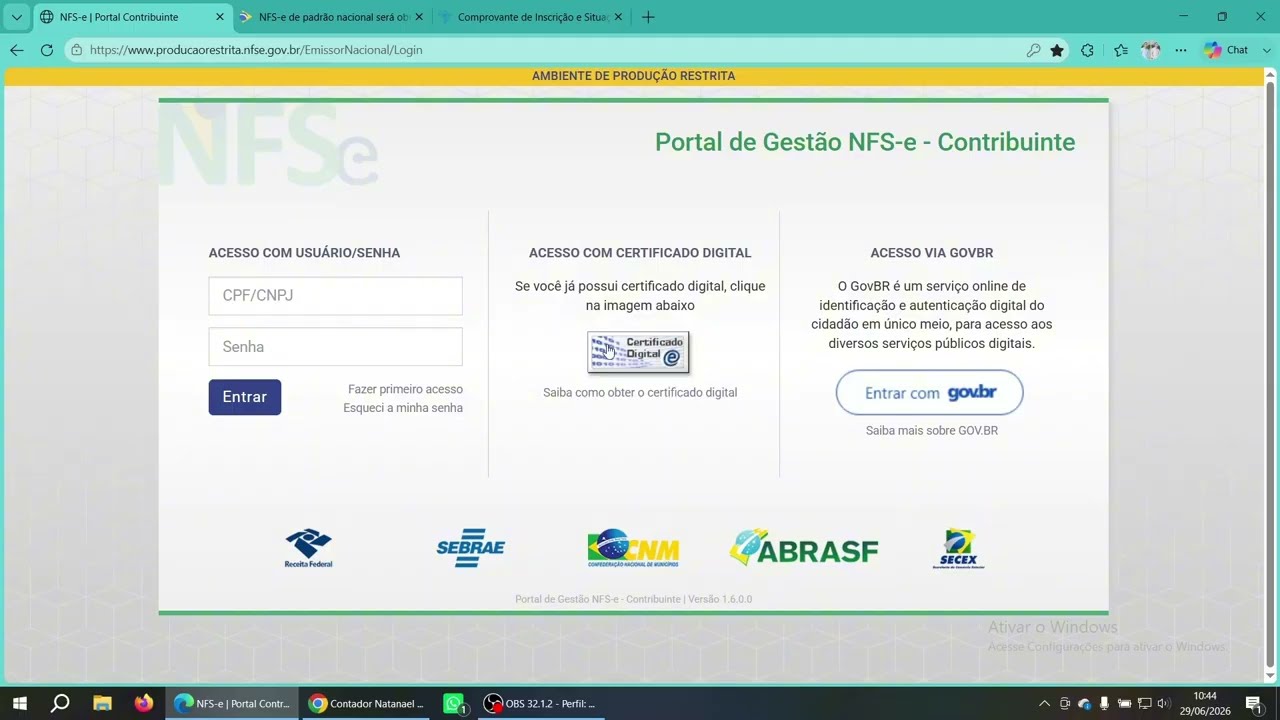The height and width of the screenshot is (720, 1280).
Task: Click the ABRASF logo
Action: (x=804, y=548)
